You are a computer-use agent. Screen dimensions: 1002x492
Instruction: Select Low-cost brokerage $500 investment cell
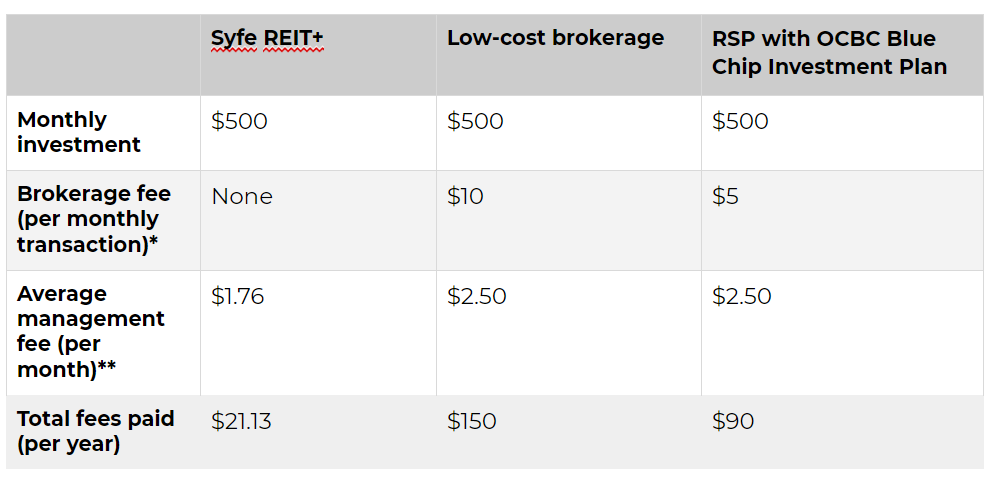tap(569, 133)
